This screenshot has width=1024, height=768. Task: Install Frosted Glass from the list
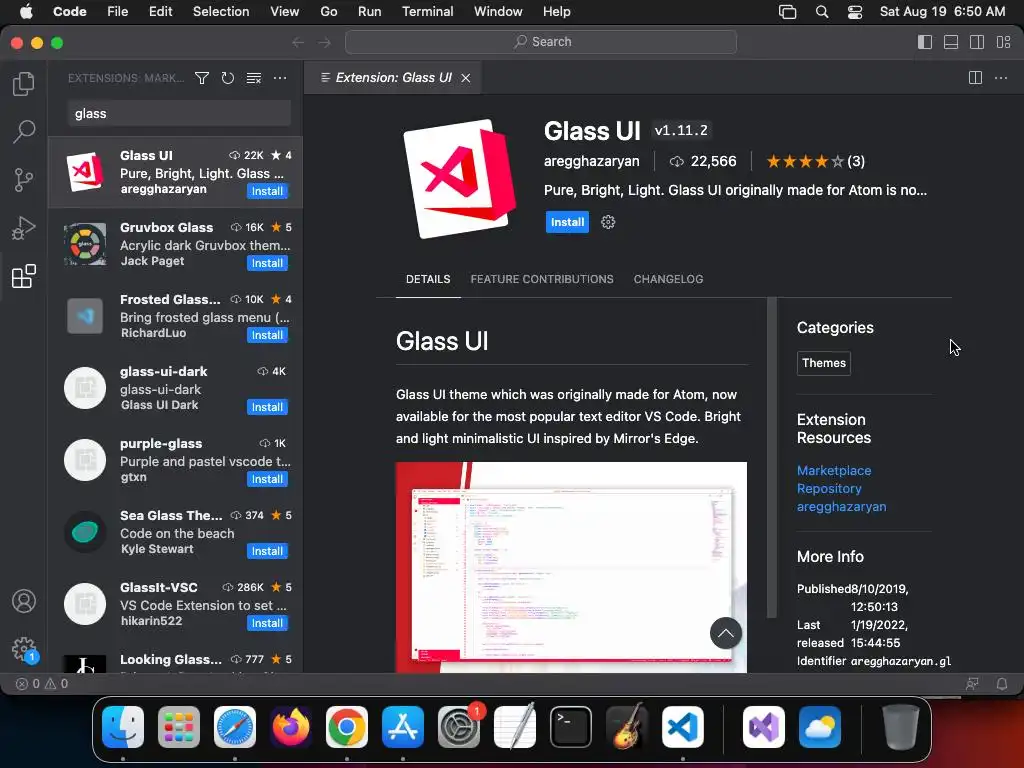pyautogui.click(x=267, y=335)
